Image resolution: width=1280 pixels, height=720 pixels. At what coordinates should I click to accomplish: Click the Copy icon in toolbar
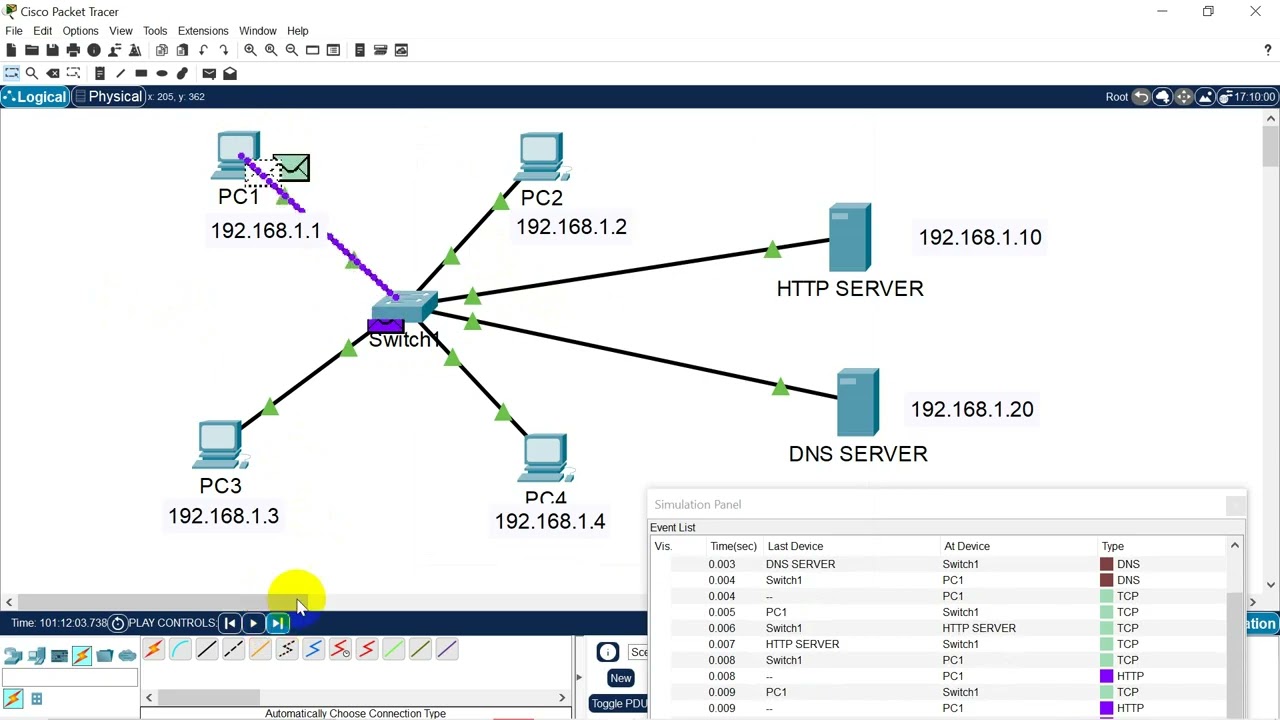coord(161,50)
